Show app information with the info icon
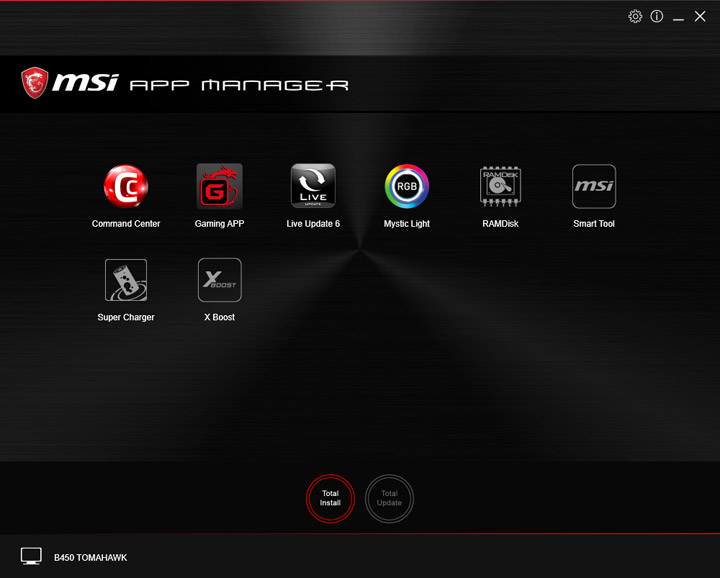Viewport: 720px width, 578px height. [x=657, y=17]
